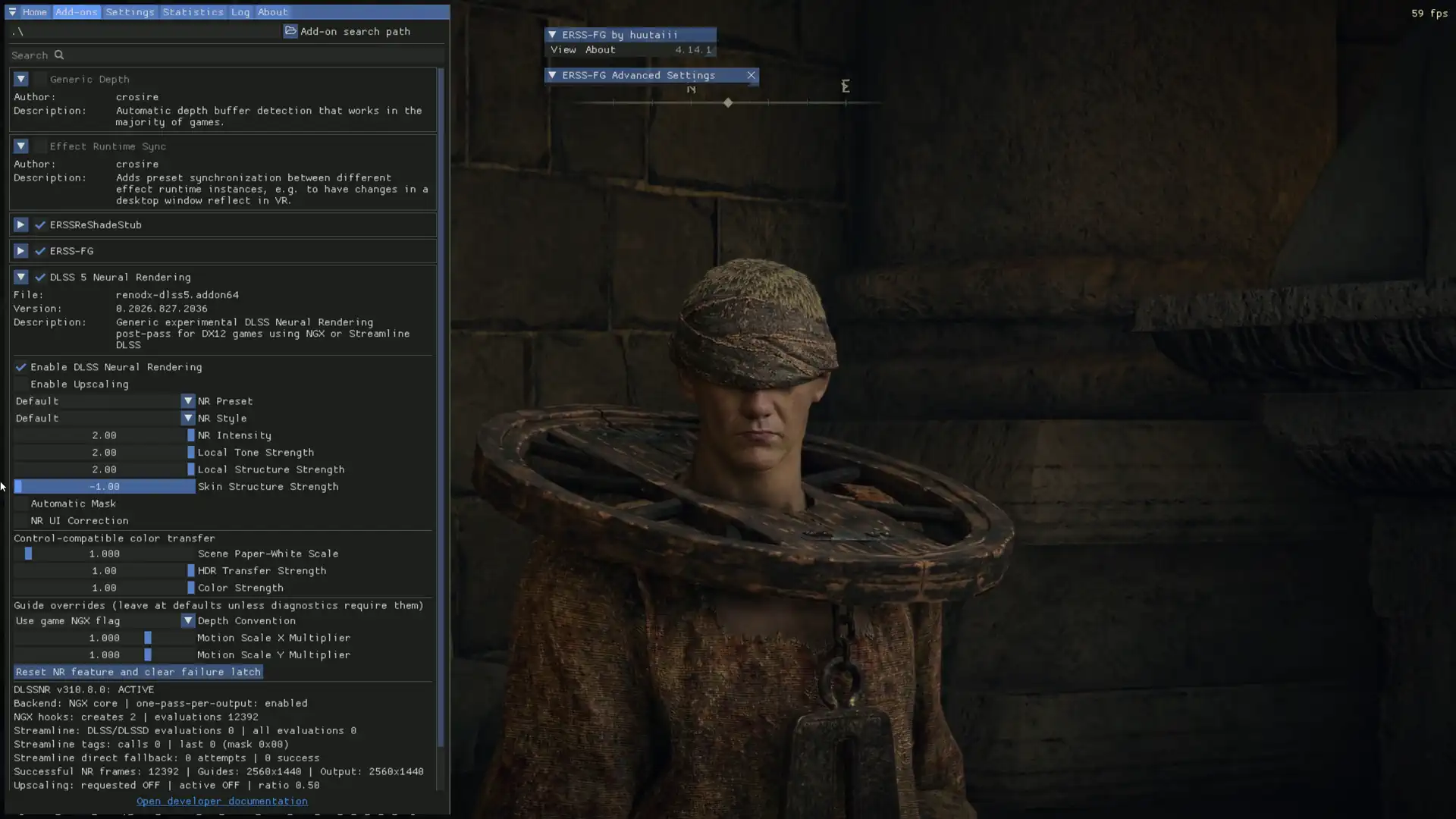
Task: Uncheck Enable DLSS Neural Rendering
Action: tap(20, 367)
